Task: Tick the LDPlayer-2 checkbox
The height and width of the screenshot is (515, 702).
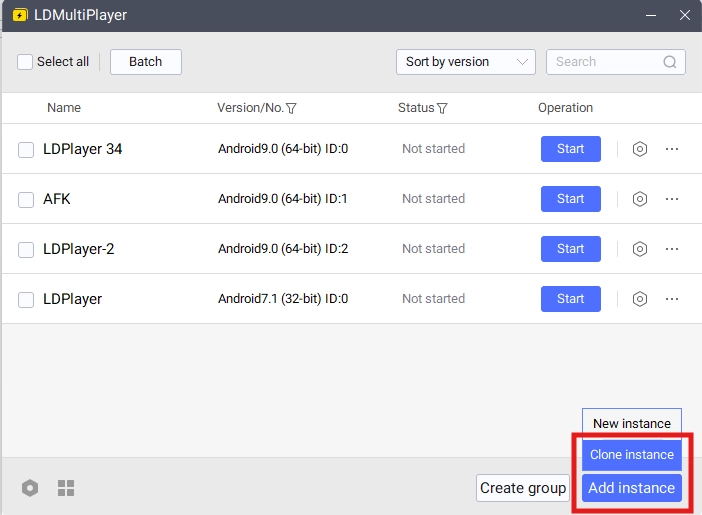Action: tap(26, 250)
